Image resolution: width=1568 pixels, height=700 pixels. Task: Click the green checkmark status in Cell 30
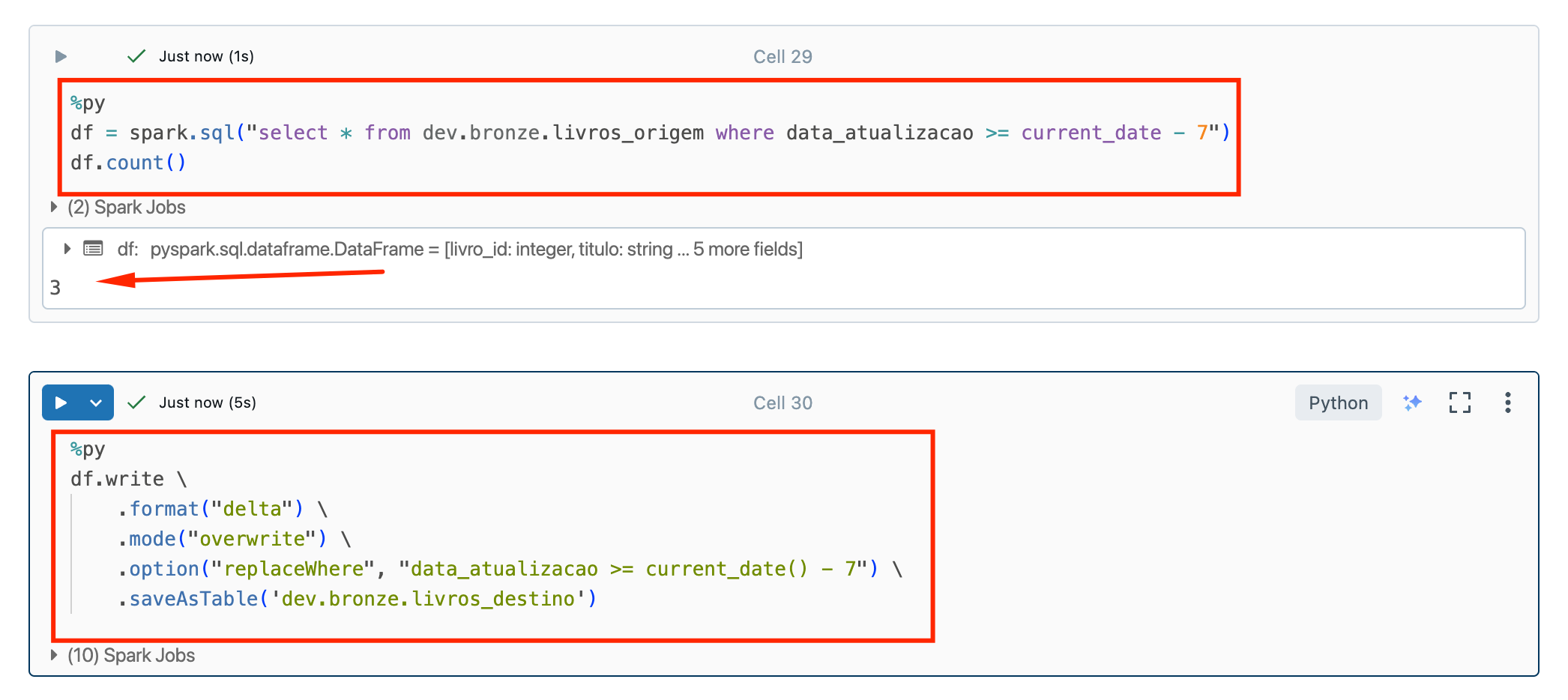coord(136,402)
